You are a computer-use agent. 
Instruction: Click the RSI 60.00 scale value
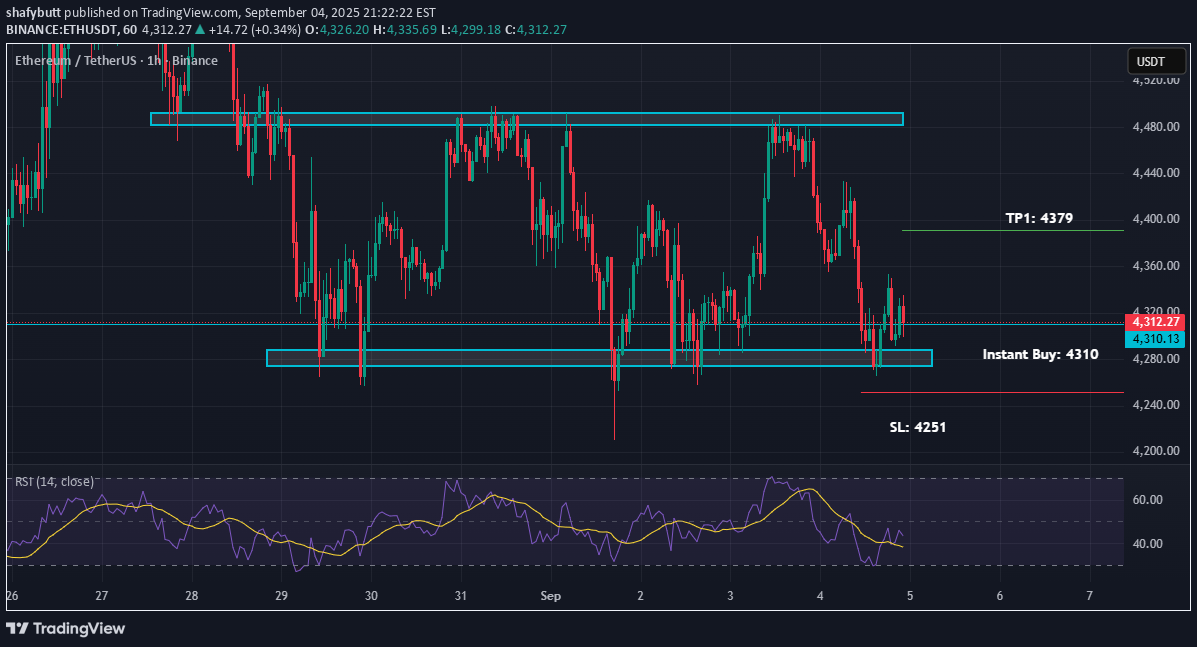point(1147,500)
